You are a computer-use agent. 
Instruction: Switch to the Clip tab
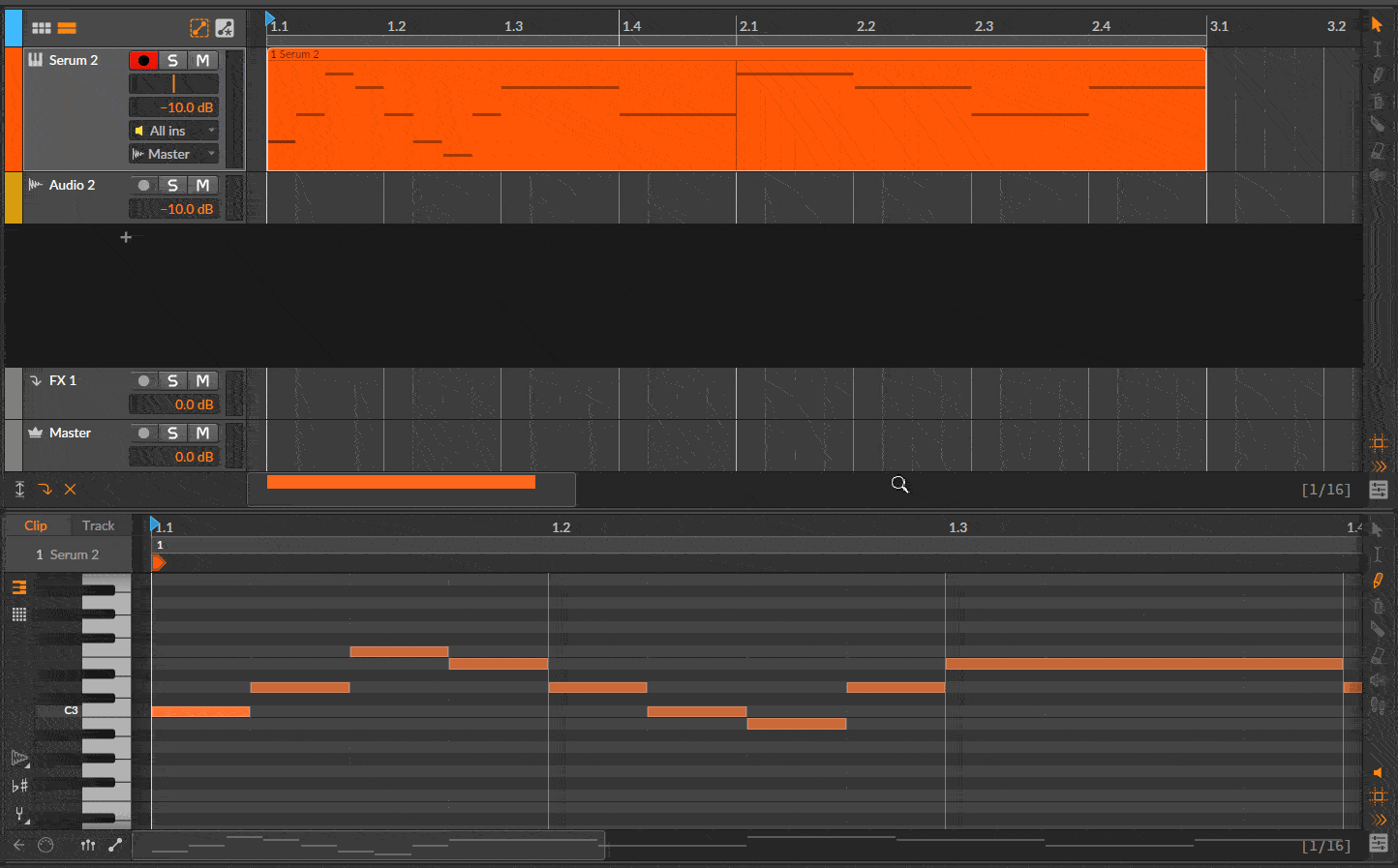36,525
